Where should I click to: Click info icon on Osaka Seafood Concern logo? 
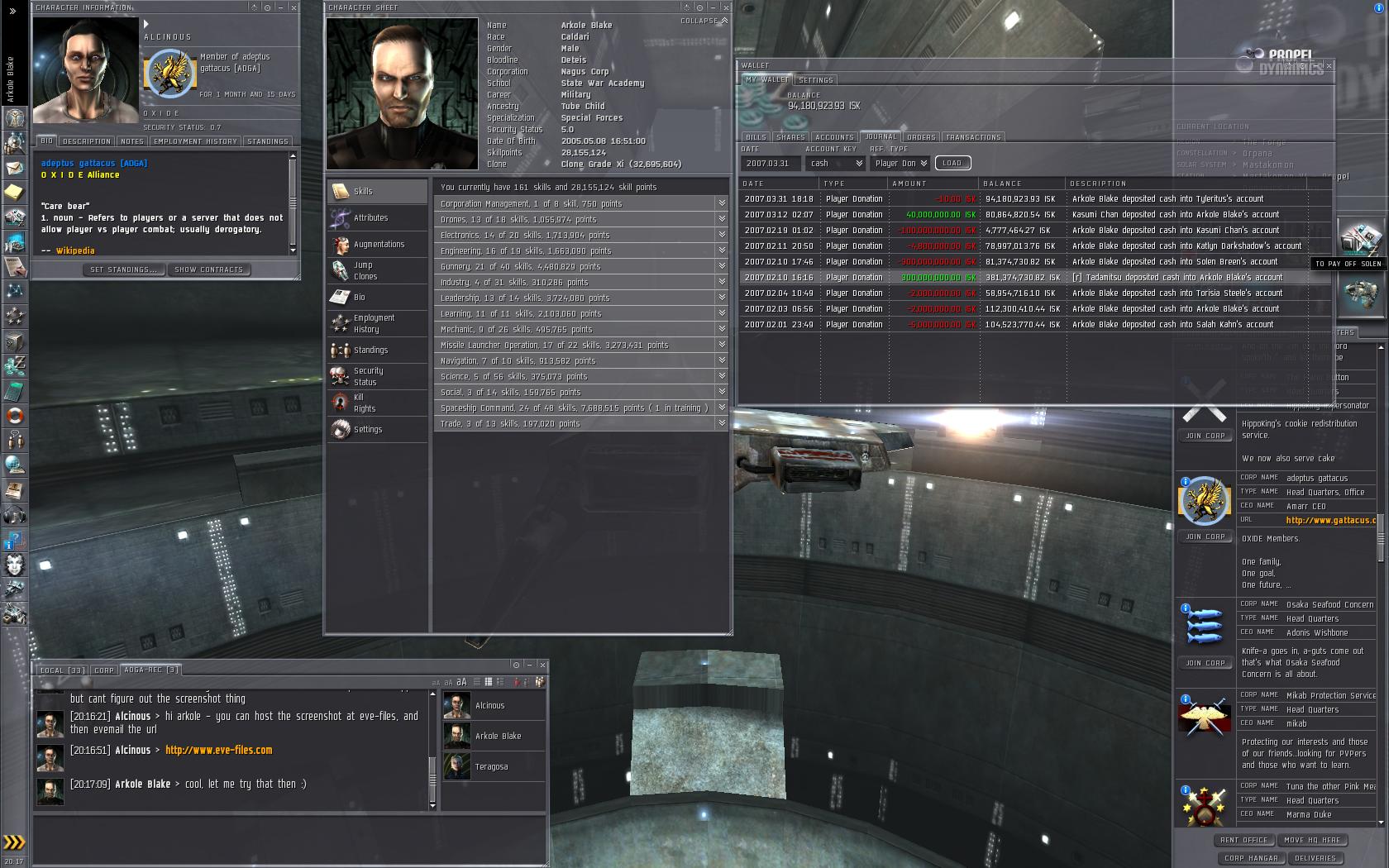1185,608
